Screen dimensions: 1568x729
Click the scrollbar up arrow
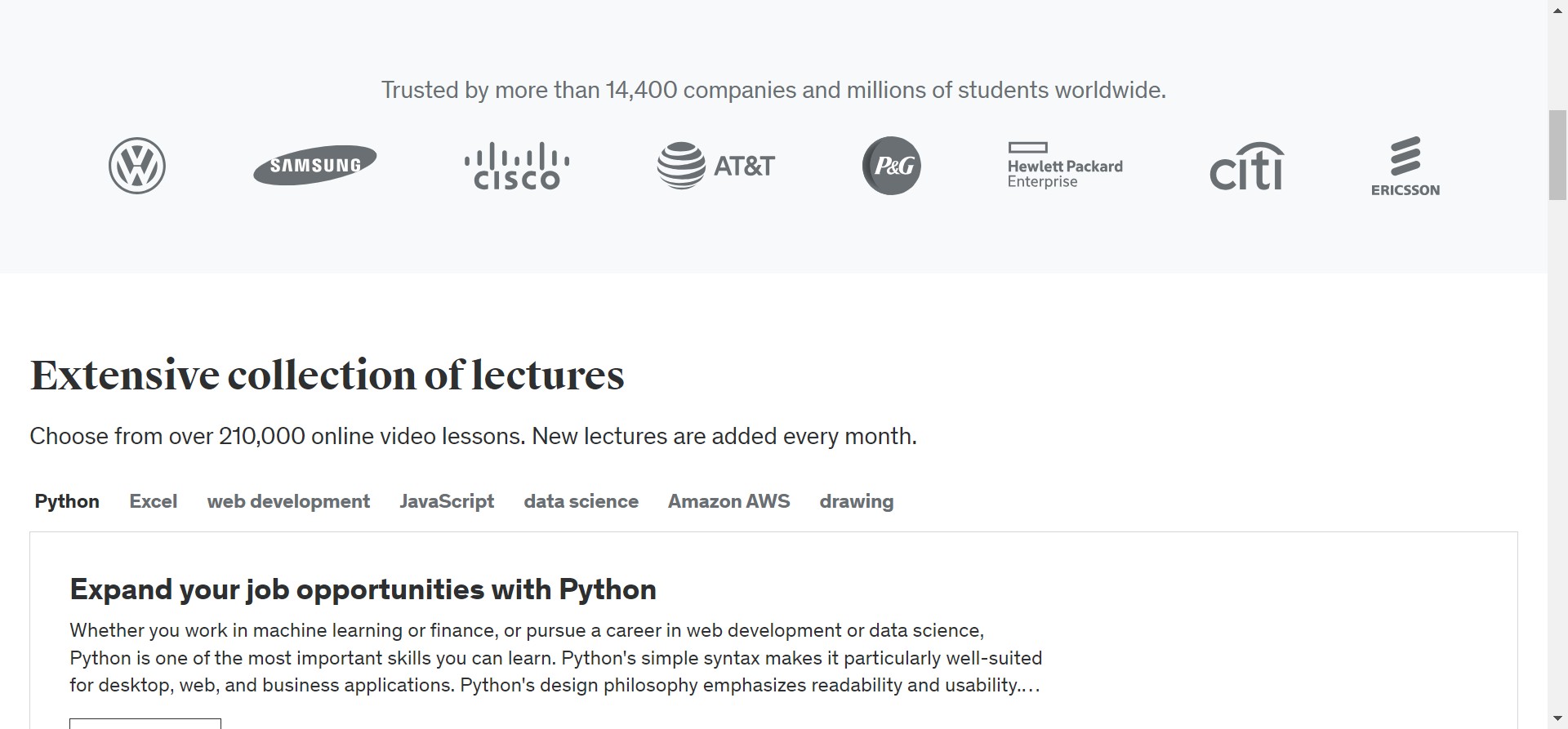coord(1557,9)
